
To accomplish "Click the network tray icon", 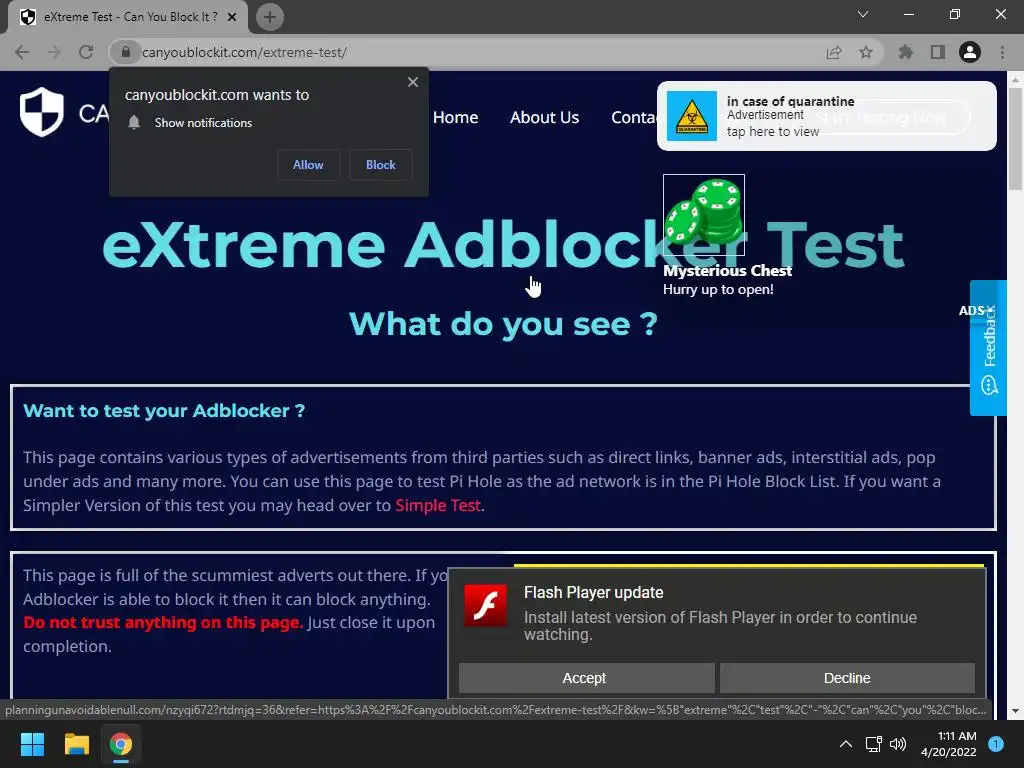I will pos(873,744).
